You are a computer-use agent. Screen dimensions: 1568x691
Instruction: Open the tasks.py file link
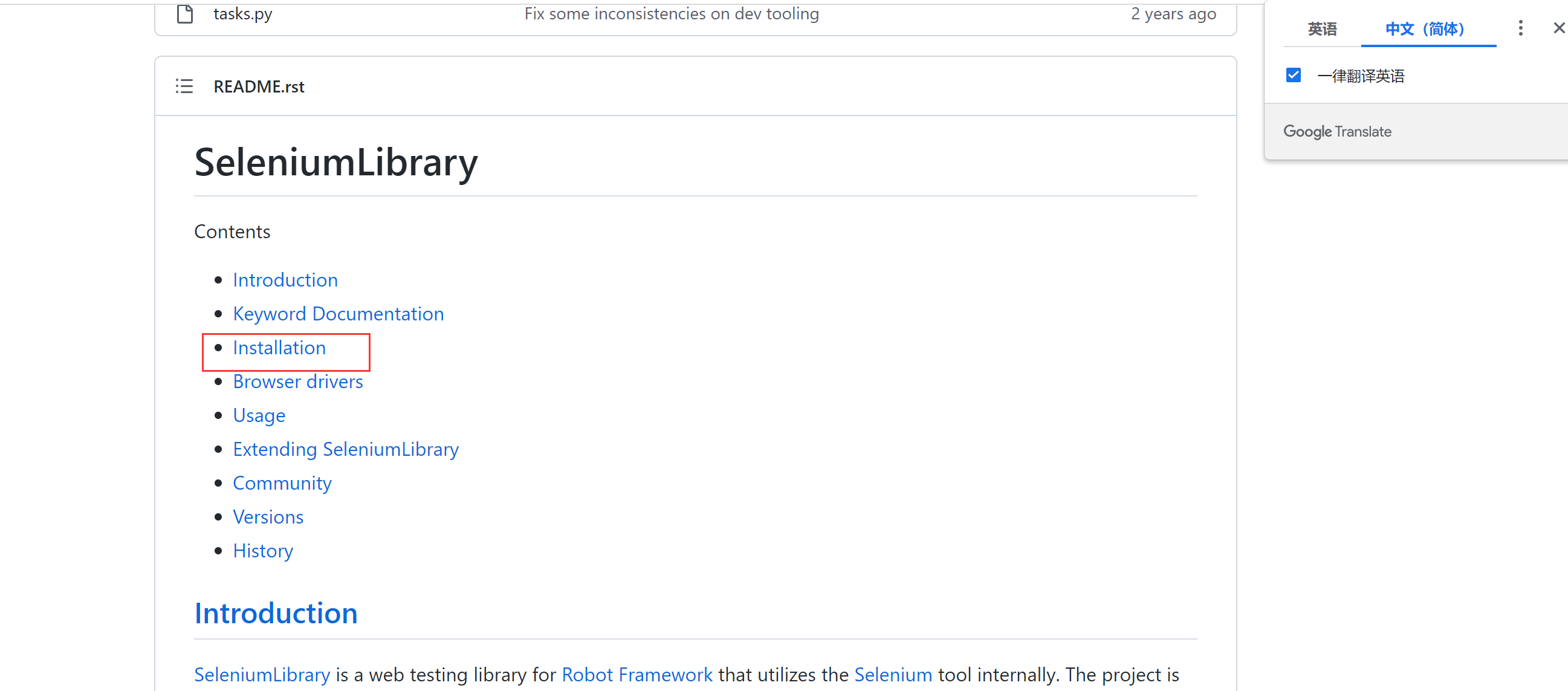coord(243,13)
